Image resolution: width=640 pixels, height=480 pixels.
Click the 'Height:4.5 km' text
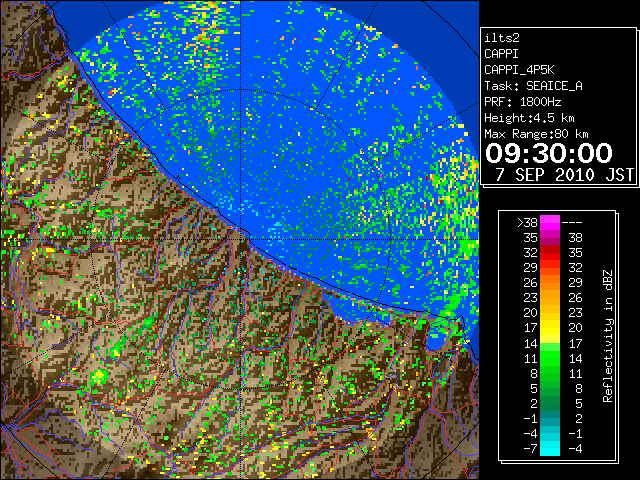click(x=529, y=118)
